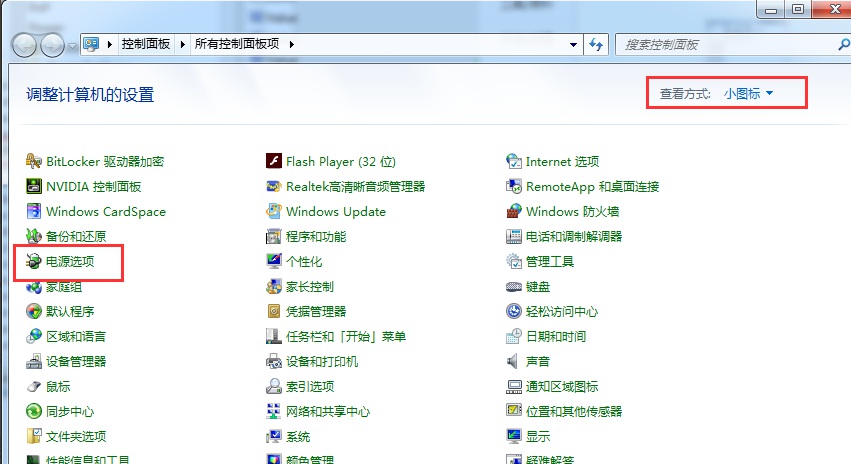Click the Flash Player (32 位) icon
This screenshot has height=464, width=851.
(x=275, y=161)
